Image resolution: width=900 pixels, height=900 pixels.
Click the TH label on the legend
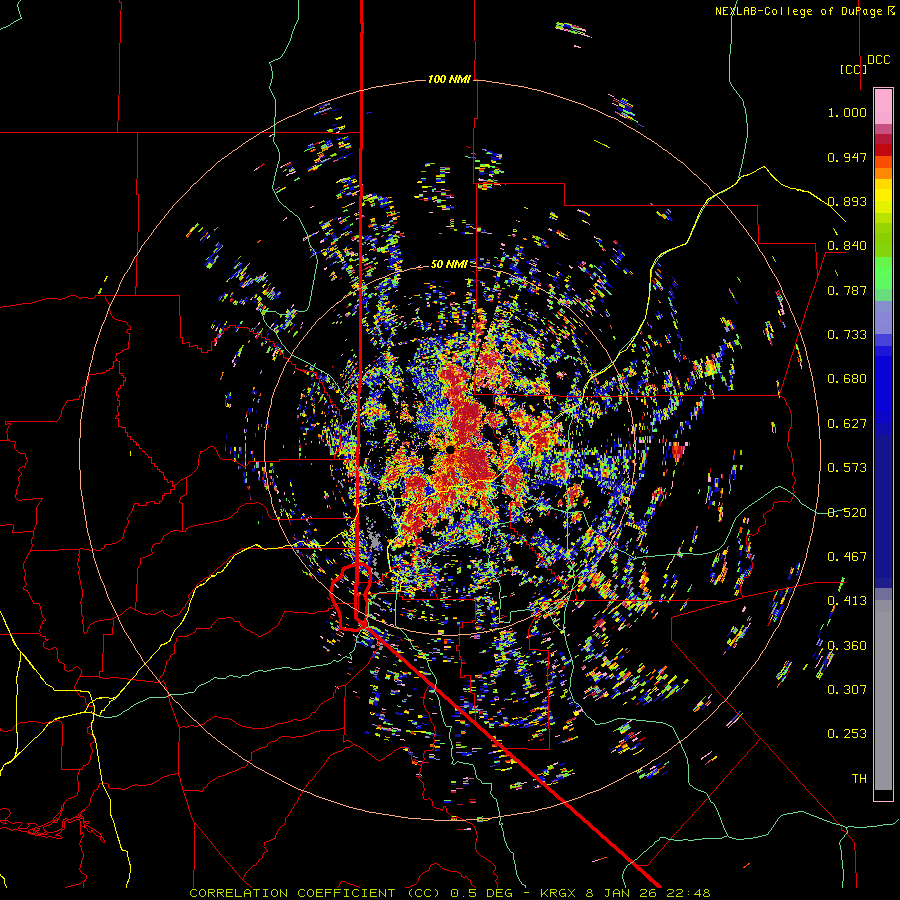coord(859,778)
